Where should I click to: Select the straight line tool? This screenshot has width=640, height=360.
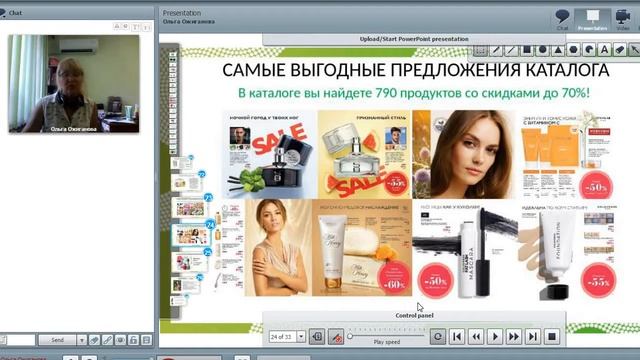511,50
